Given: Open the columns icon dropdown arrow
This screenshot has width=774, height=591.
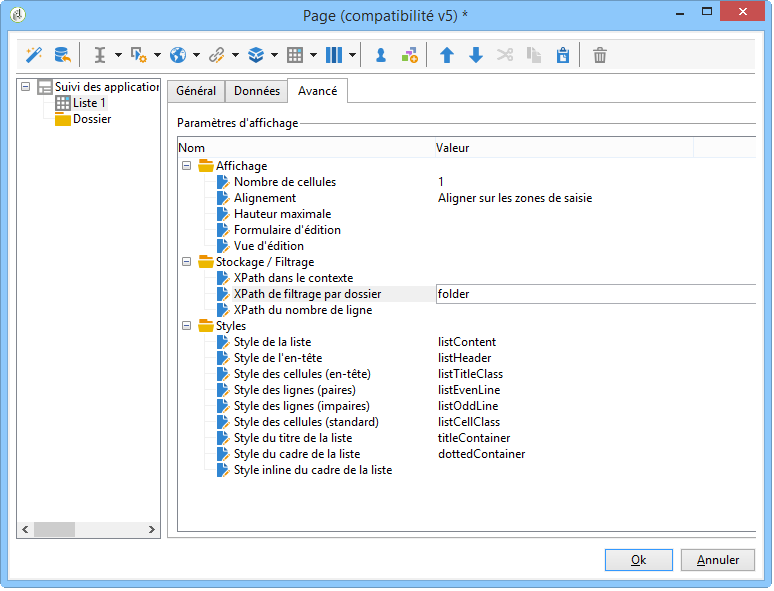Looking at the screenshot, I should pyautogui.click(x=352, y=55).
